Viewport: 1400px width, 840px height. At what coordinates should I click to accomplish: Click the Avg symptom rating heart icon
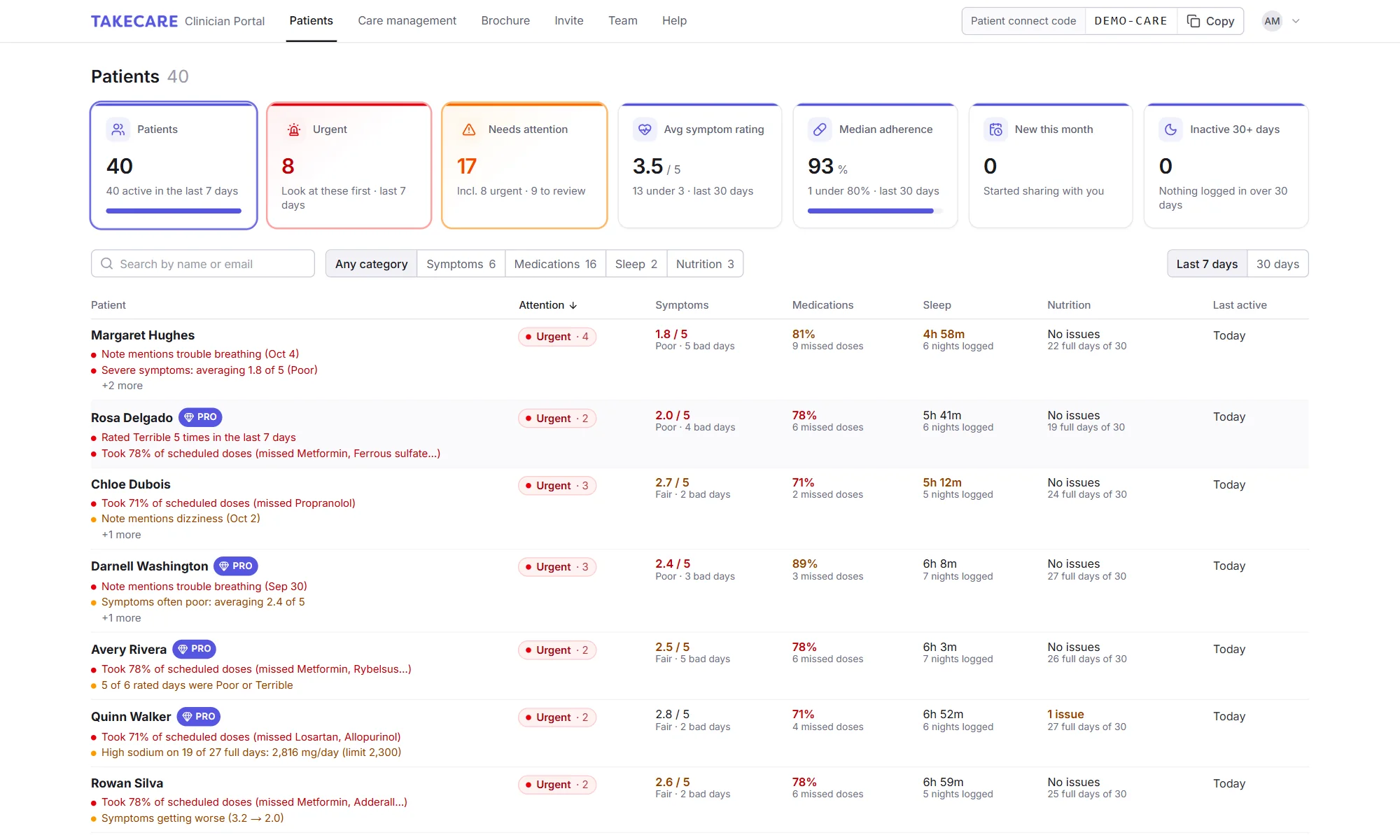tap(645, 129)
